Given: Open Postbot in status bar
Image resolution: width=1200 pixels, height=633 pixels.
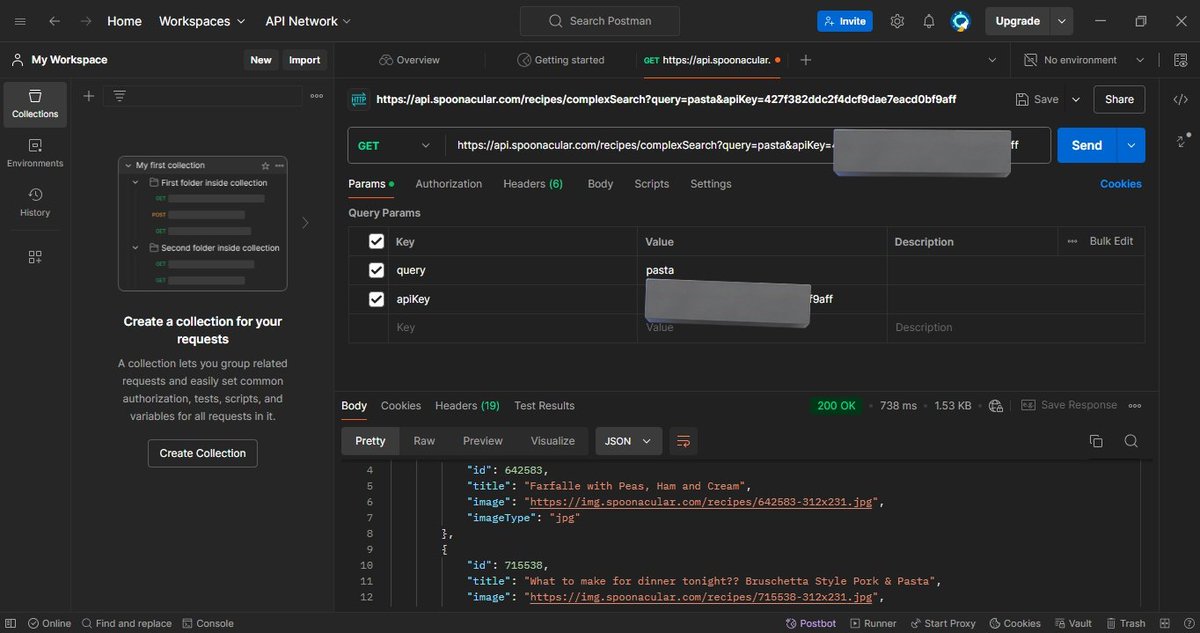Looking at the screenshot, I should (812, 623).
